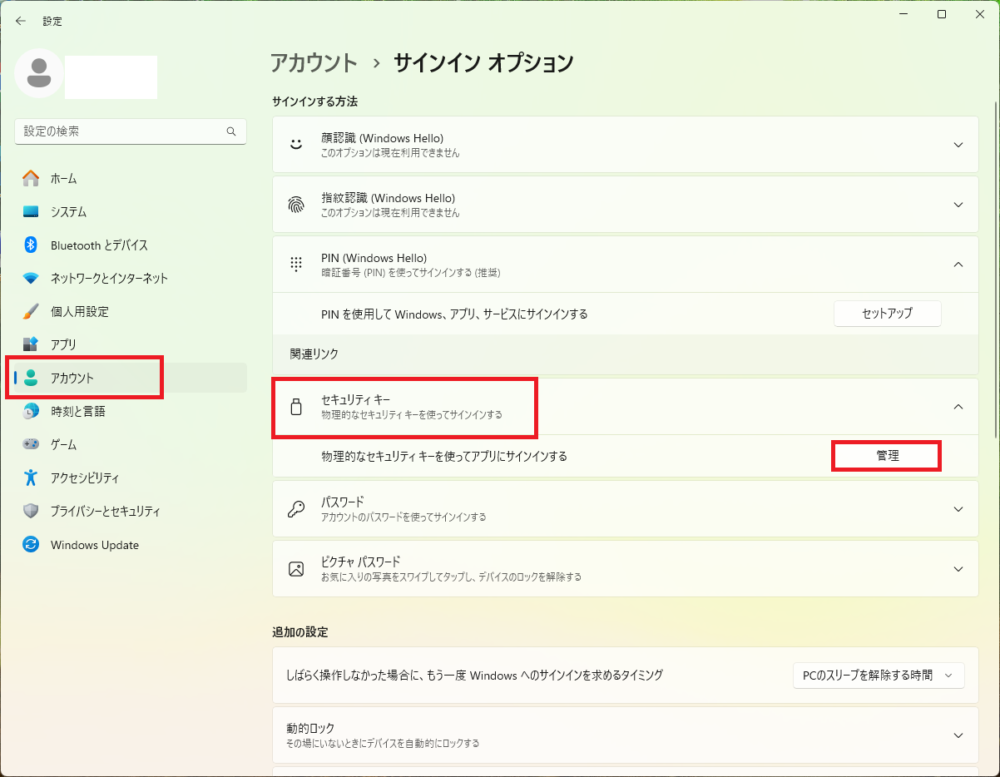The image size is (1000, 777).
Task: Collapse the PIN (Windows Hello) section
Action: click(x=957, y=265)
